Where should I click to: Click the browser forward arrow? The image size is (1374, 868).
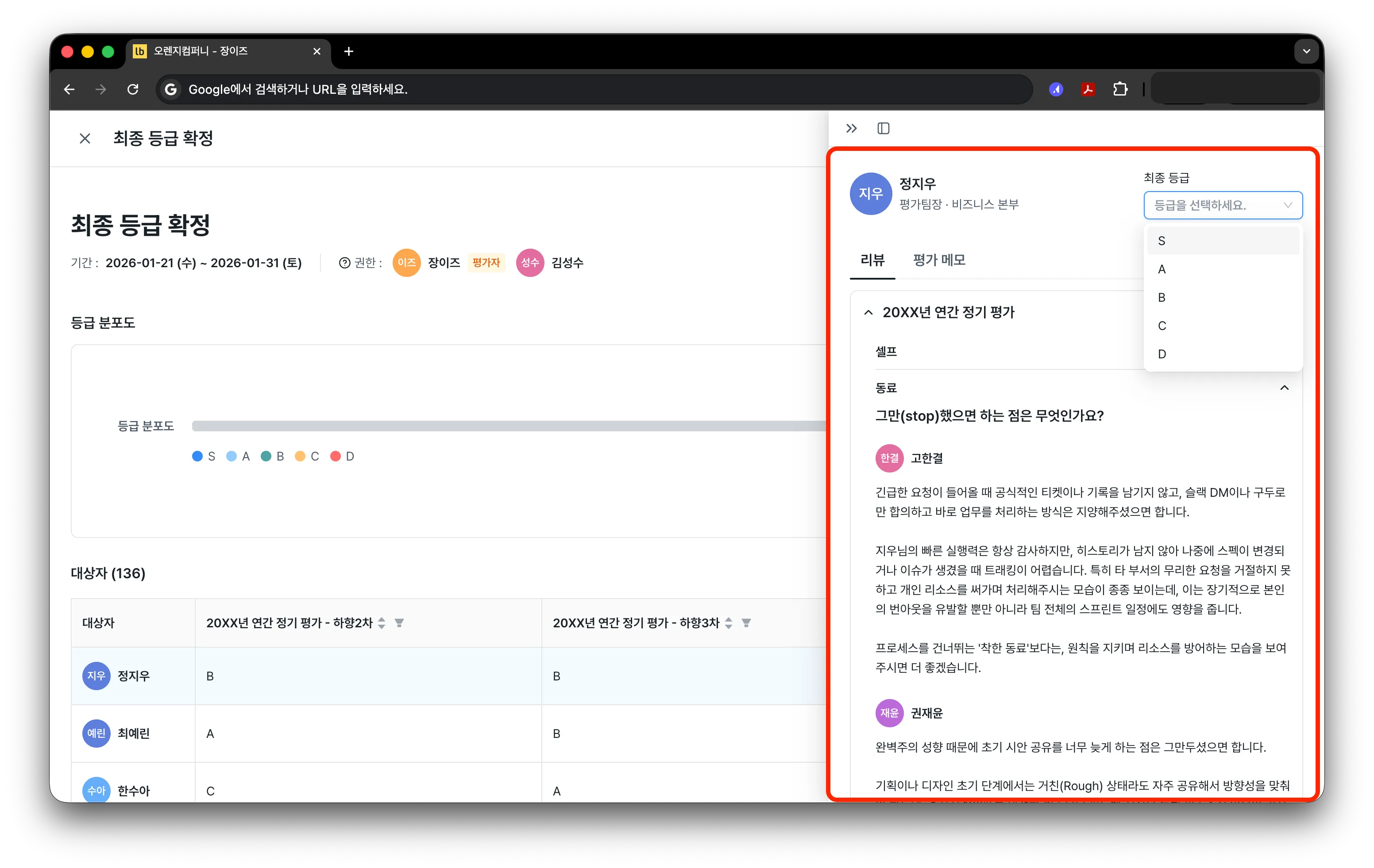(101, 89)
